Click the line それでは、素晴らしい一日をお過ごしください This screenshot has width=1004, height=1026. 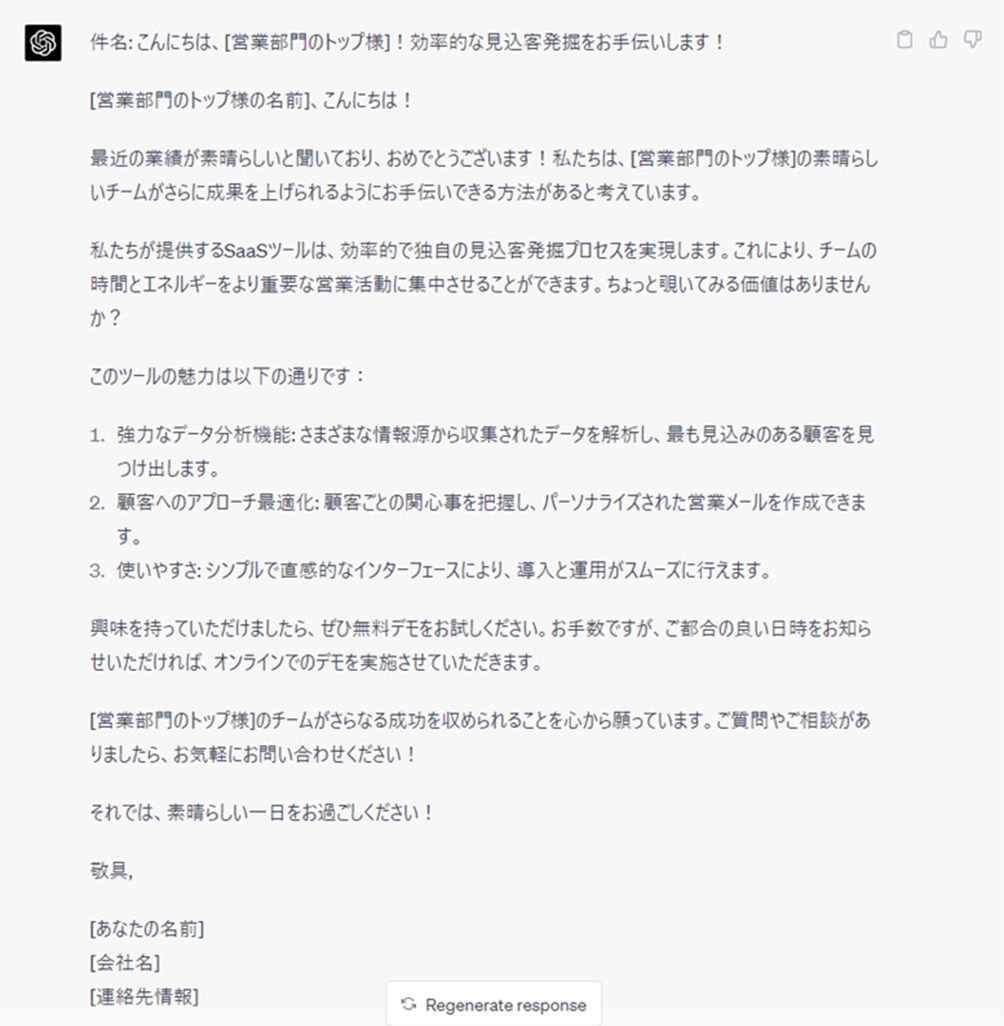(x=262, y=813)
